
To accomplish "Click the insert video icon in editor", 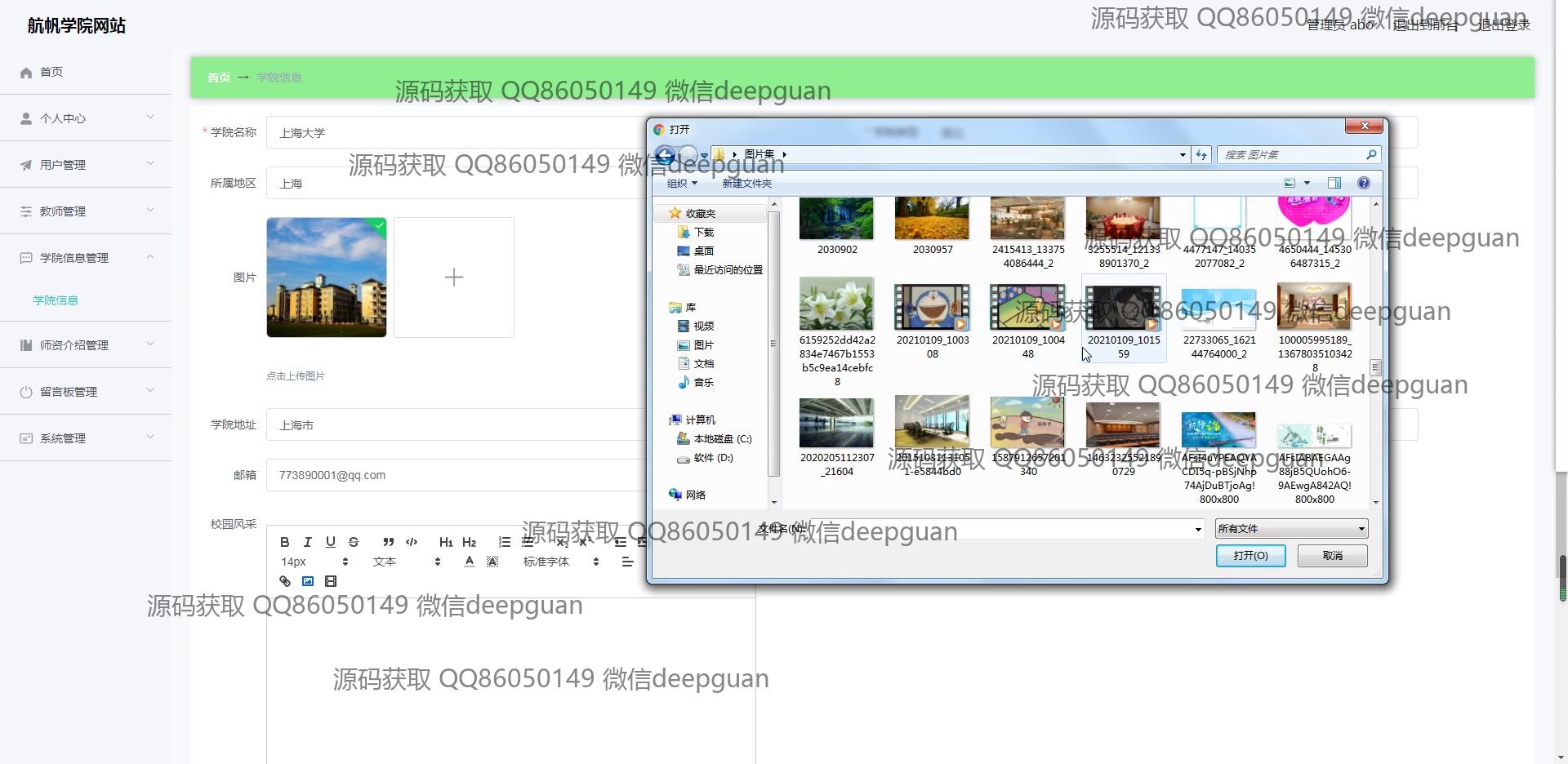I will [331, 581].
